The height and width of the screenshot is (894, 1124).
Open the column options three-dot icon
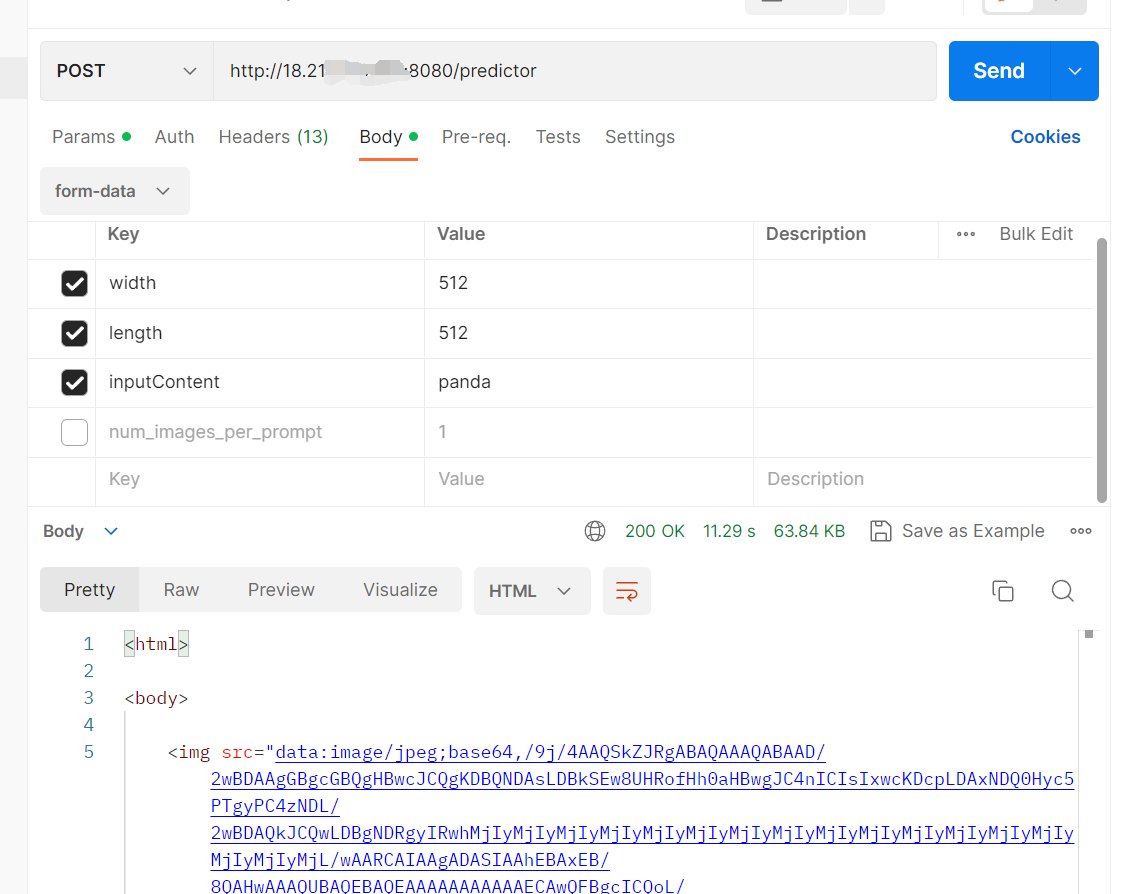966,234
